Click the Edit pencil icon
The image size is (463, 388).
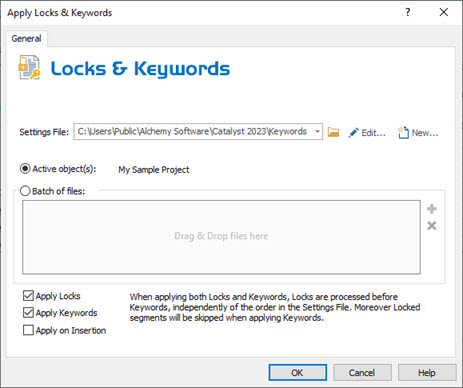[353, 133]
